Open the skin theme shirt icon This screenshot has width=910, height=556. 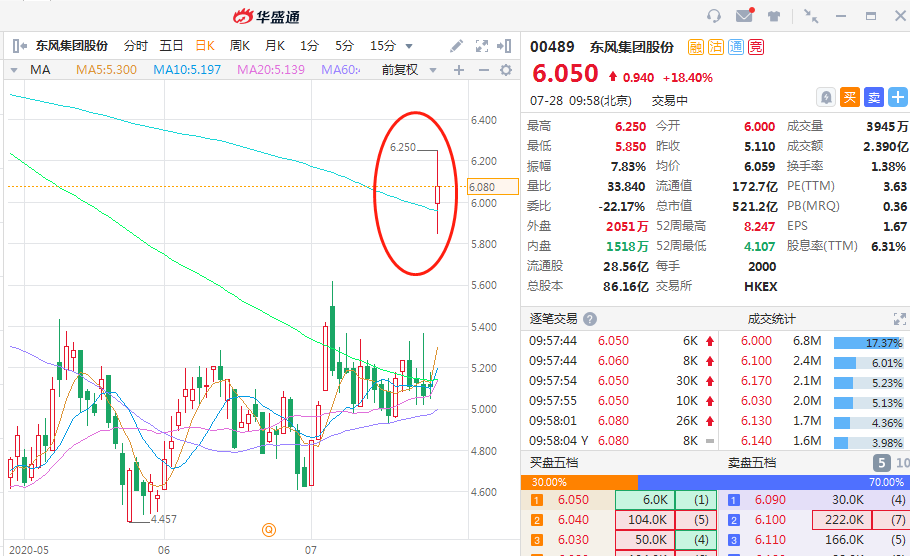(774, 16)
